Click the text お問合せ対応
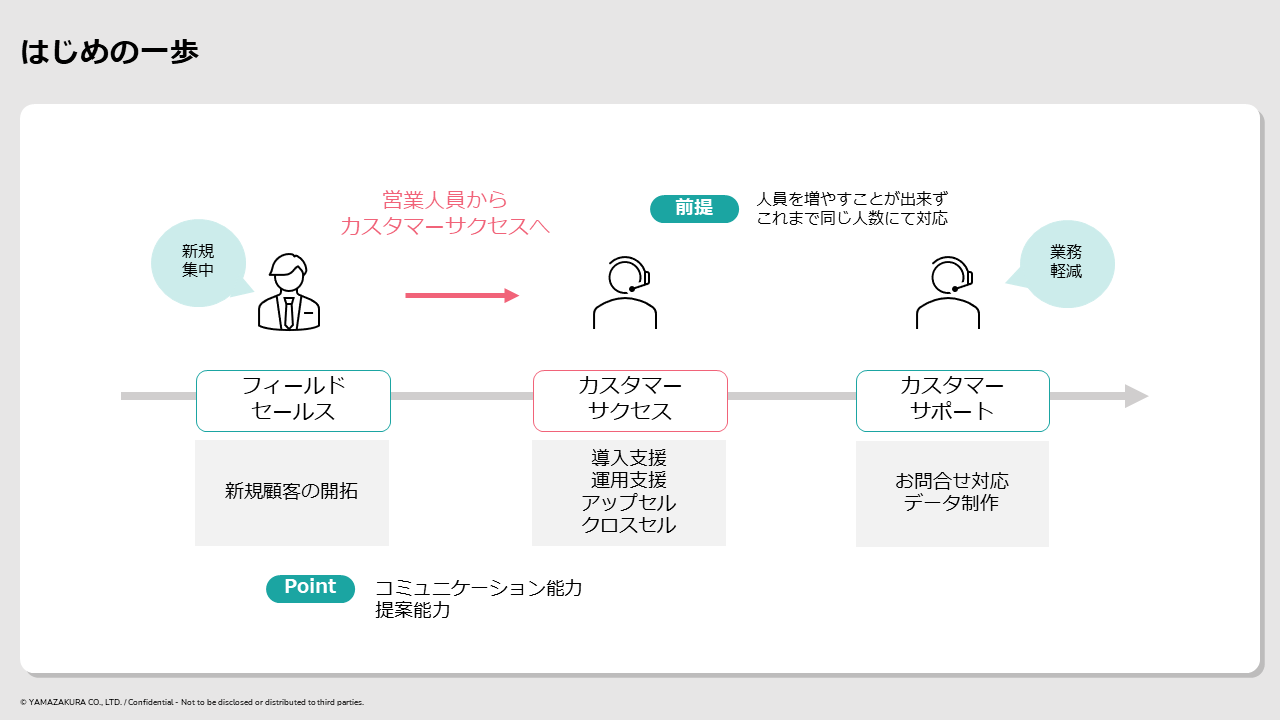This screenshot has height=720, width=1280. point(952,481)
